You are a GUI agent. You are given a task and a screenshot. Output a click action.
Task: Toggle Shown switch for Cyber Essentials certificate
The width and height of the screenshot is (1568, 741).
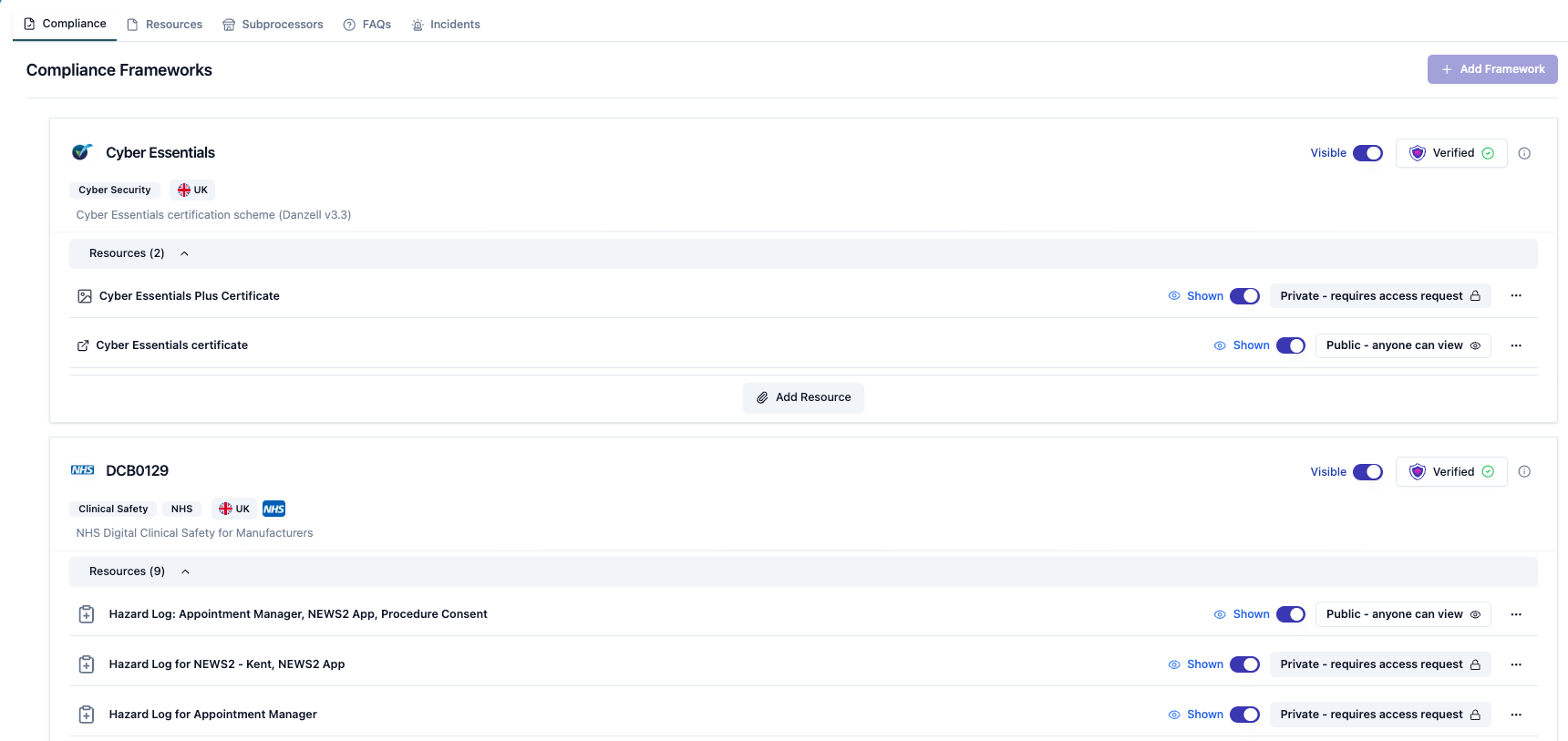(x=1291, y=345)
